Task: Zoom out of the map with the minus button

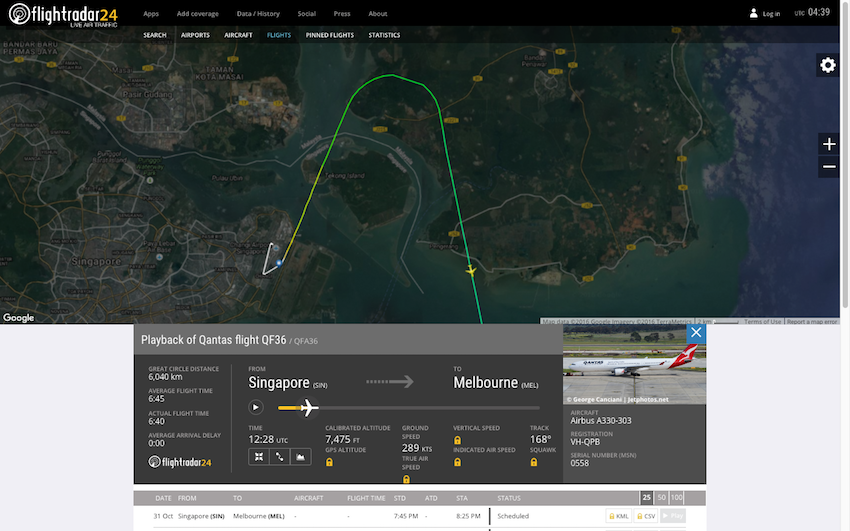Action: (829, 167)
